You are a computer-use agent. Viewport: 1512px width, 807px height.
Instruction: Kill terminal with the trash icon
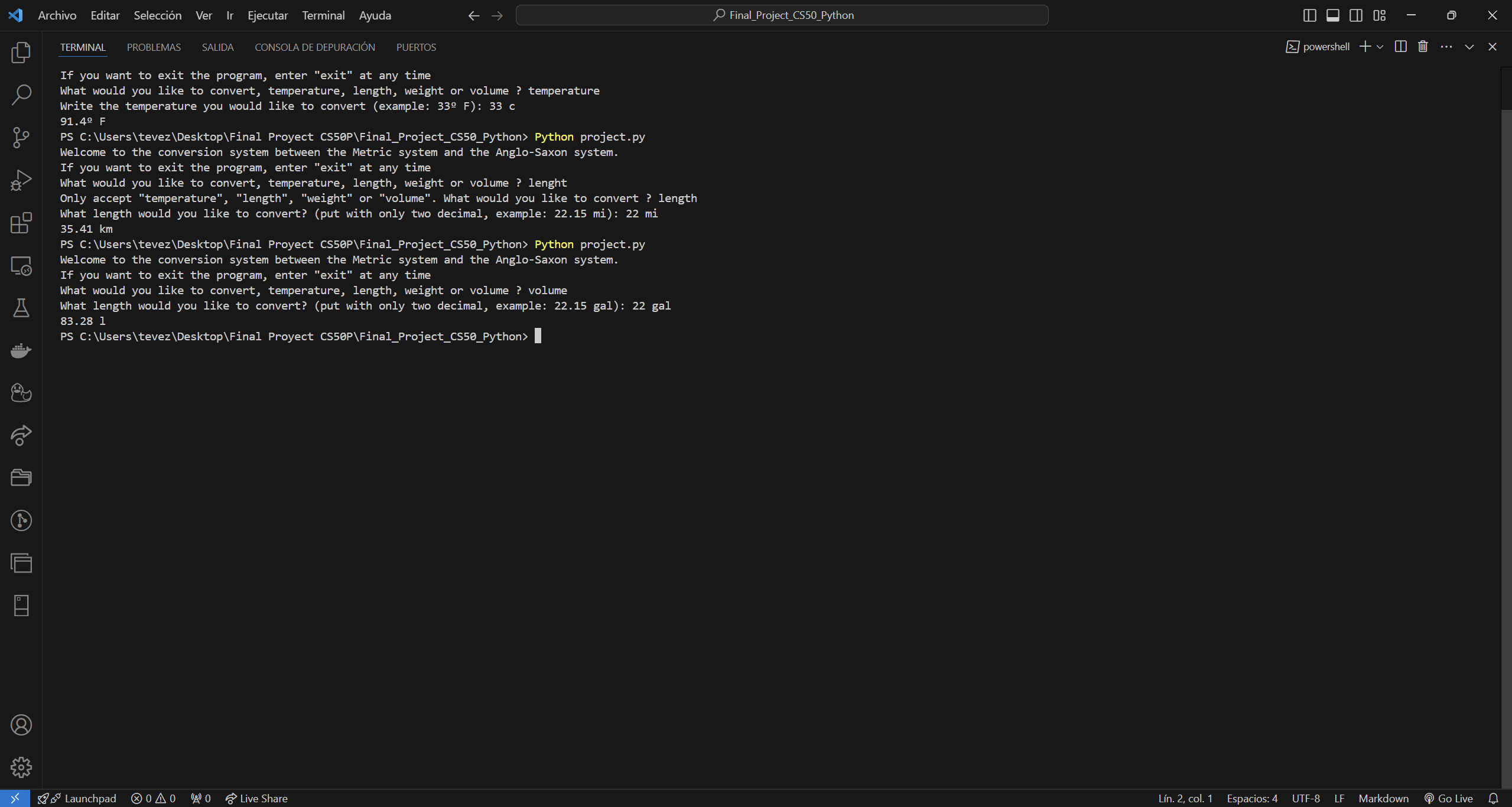[1423, 47]
